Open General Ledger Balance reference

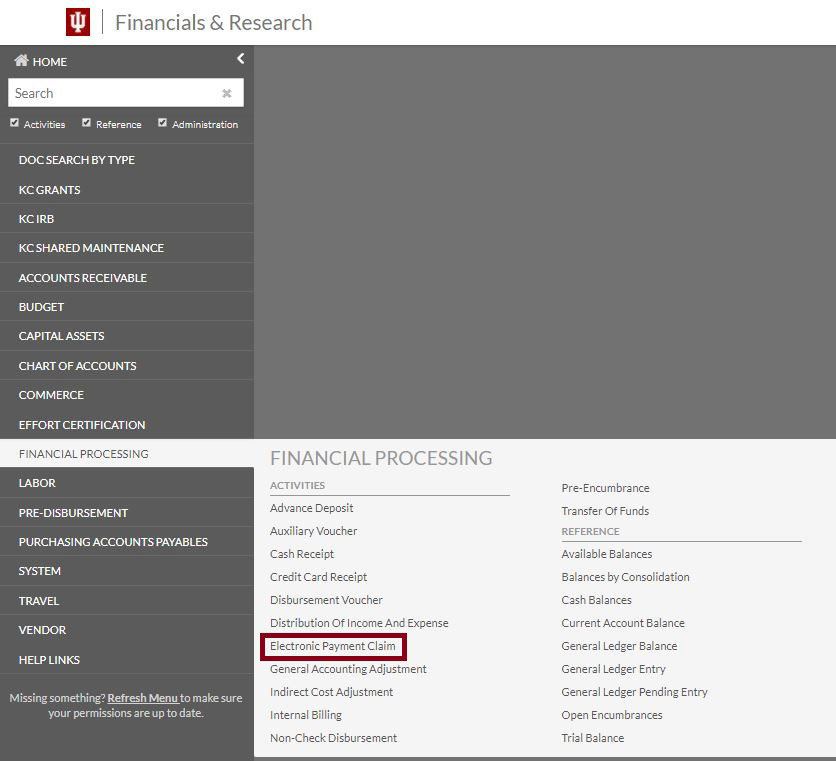tap(619, 646)
